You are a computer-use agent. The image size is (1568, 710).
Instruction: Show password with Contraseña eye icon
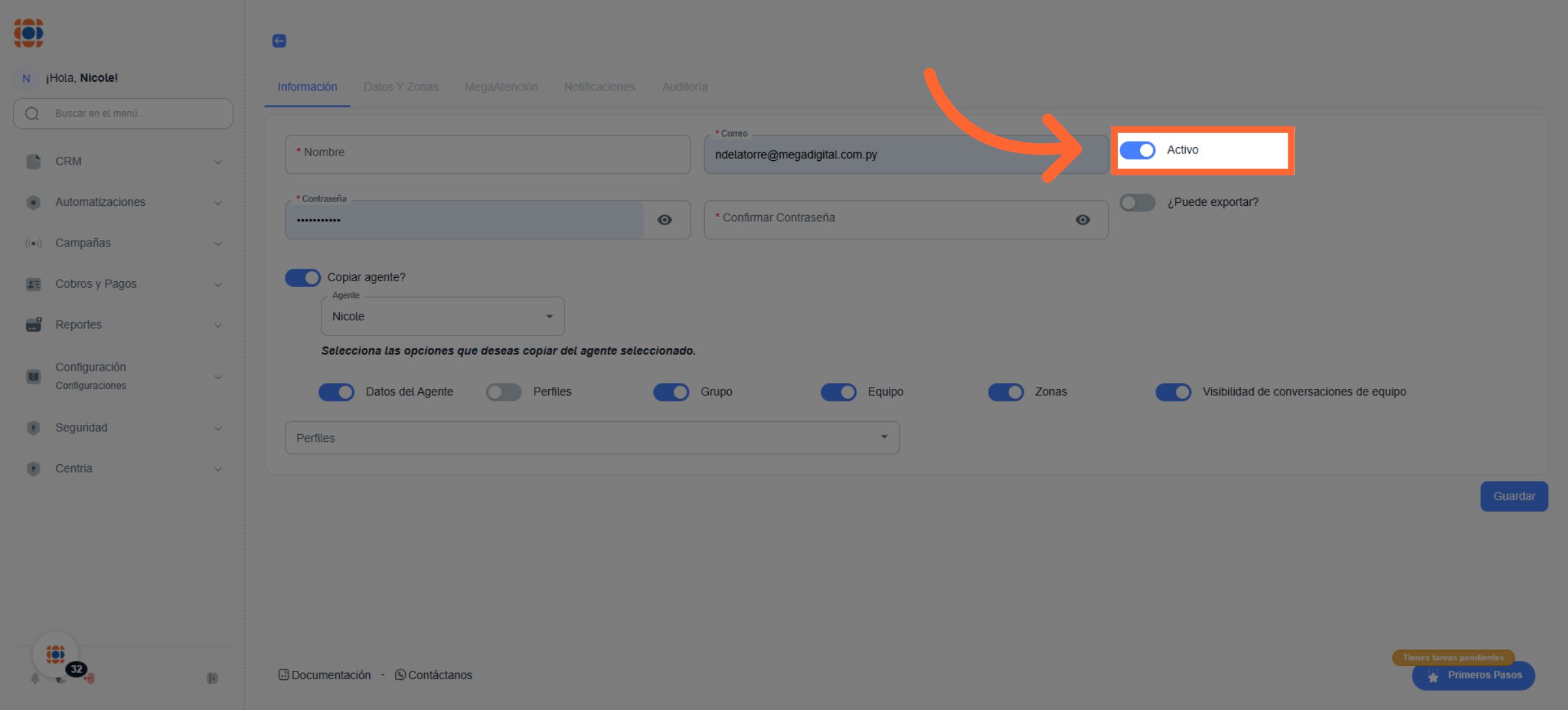[x=664, y=220]
